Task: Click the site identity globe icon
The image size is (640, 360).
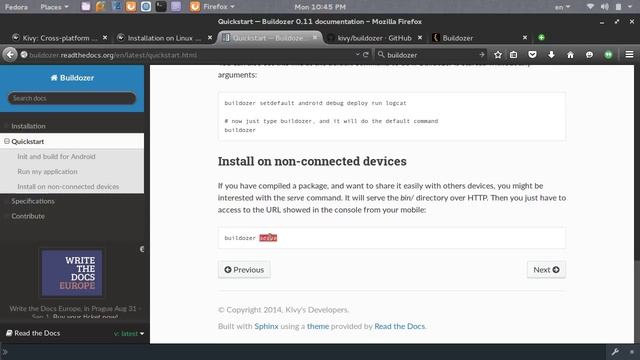Action: point(24,55)
